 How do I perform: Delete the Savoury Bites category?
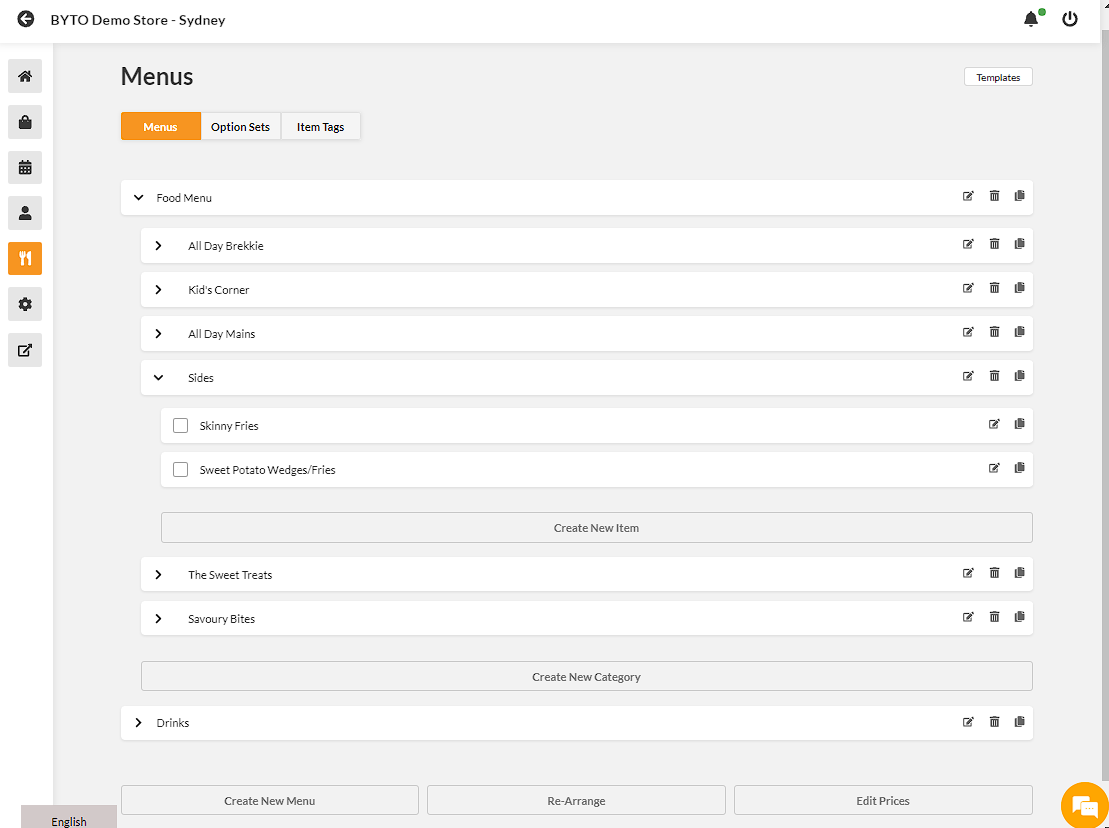(994, 617)
